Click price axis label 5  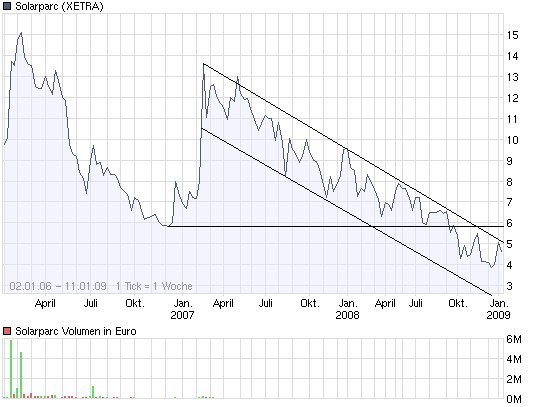point(510,244)
